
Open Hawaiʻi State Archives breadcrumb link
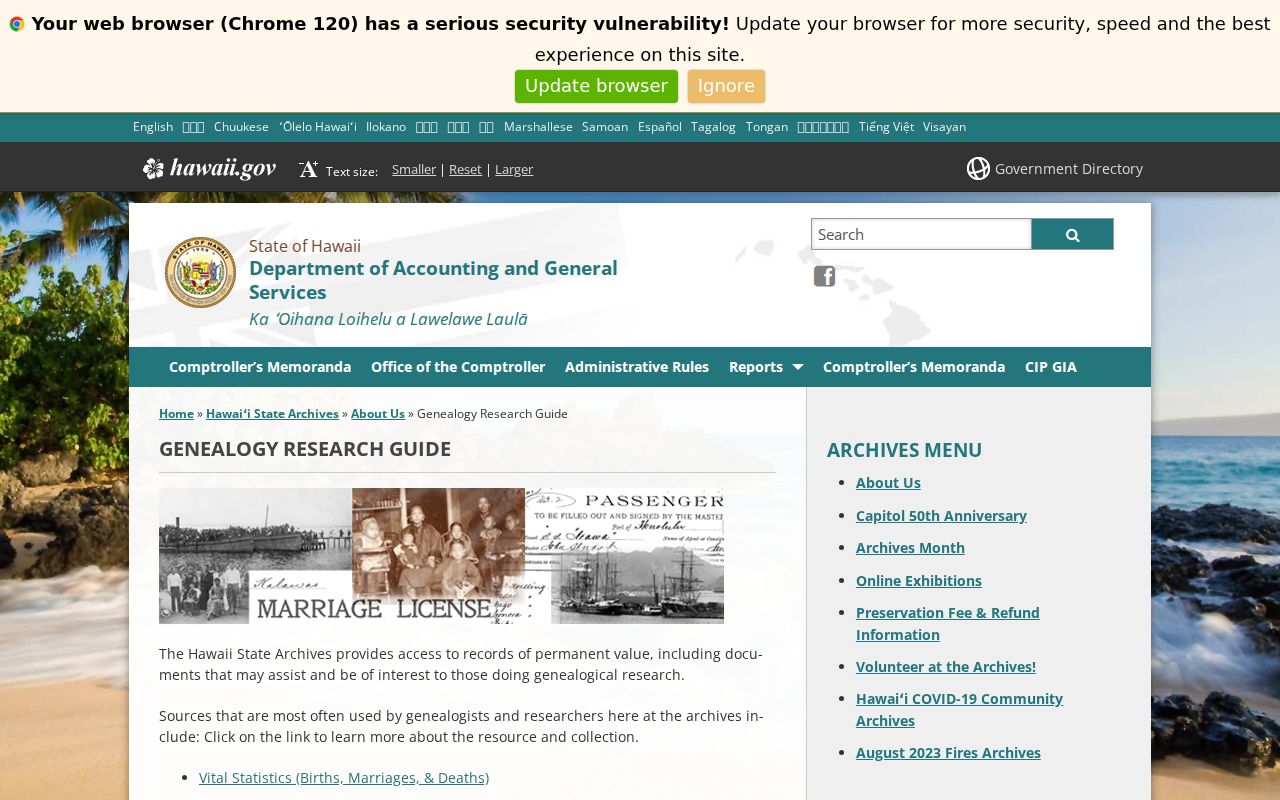click(272, 414)
